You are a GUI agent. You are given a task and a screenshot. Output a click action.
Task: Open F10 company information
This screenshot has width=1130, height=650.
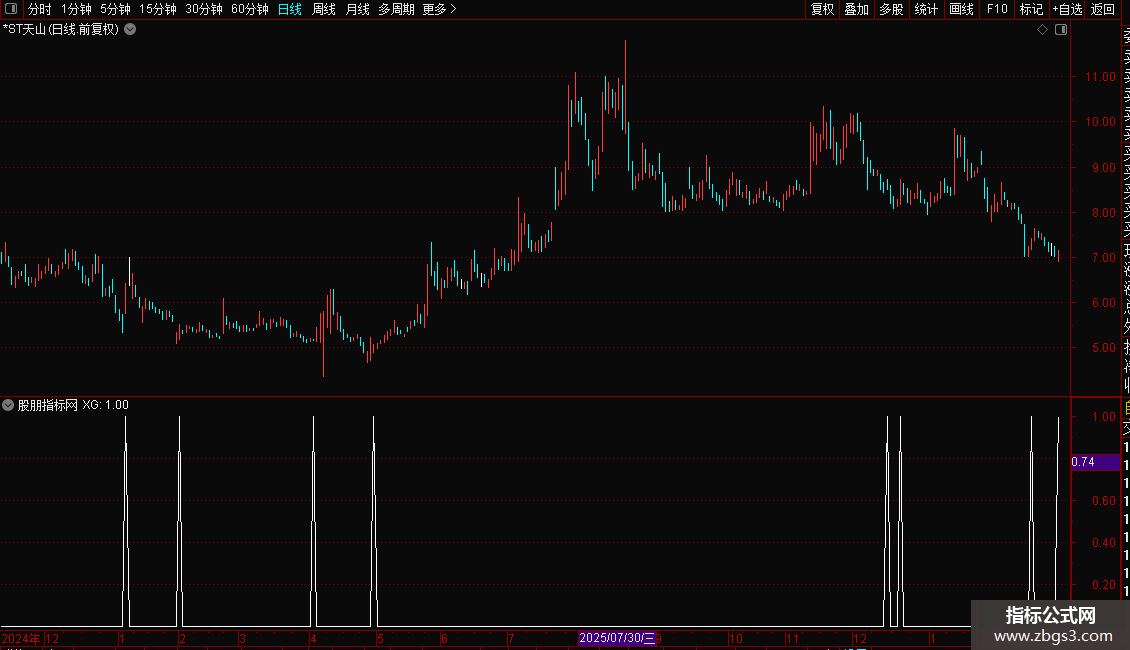[997, 9]
